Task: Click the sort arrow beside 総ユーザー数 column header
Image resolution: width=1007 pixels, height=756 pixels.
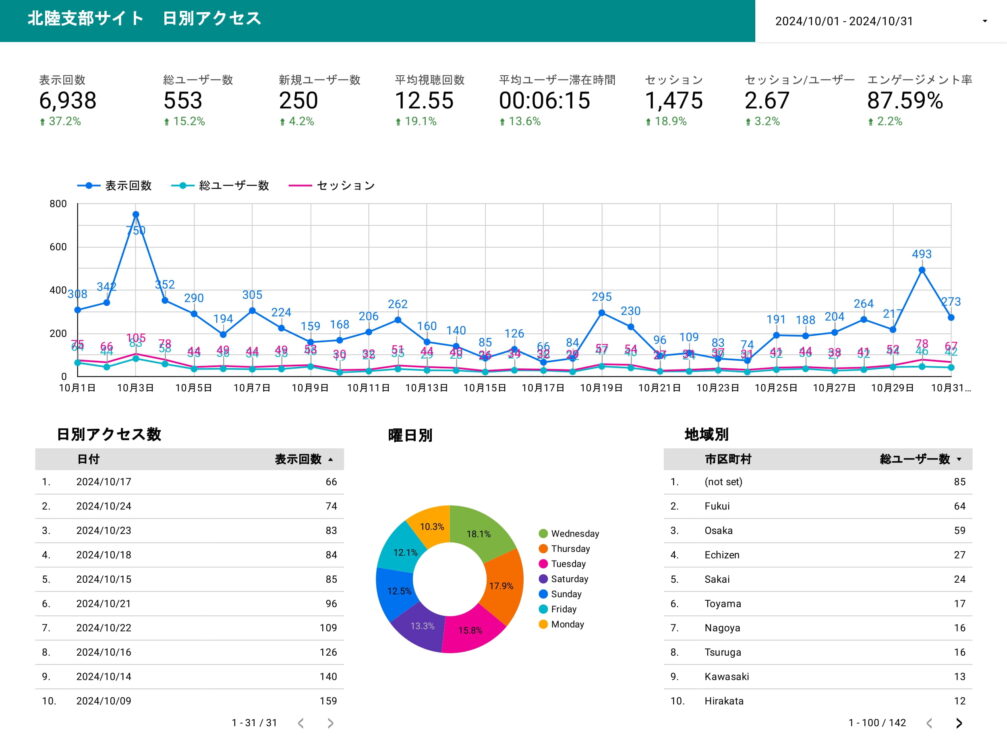Action: coord(959,460)
